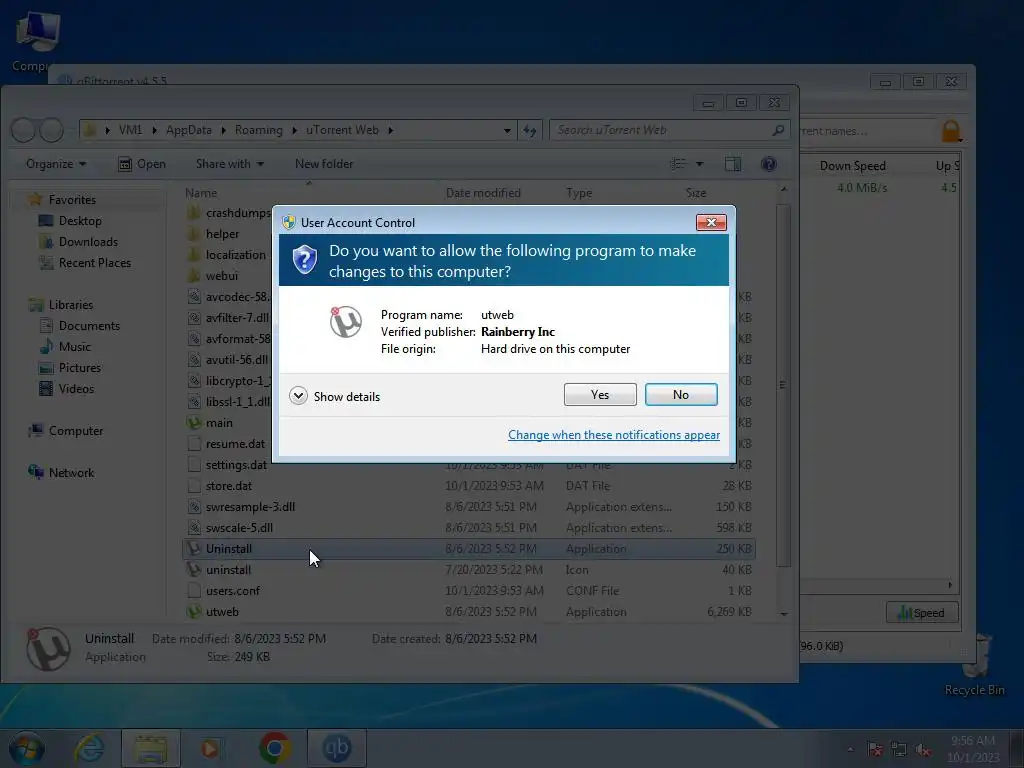Screen dimensions: 1024x768
Task: Click the Action Center flag tray icon
Action: point(874,749)
